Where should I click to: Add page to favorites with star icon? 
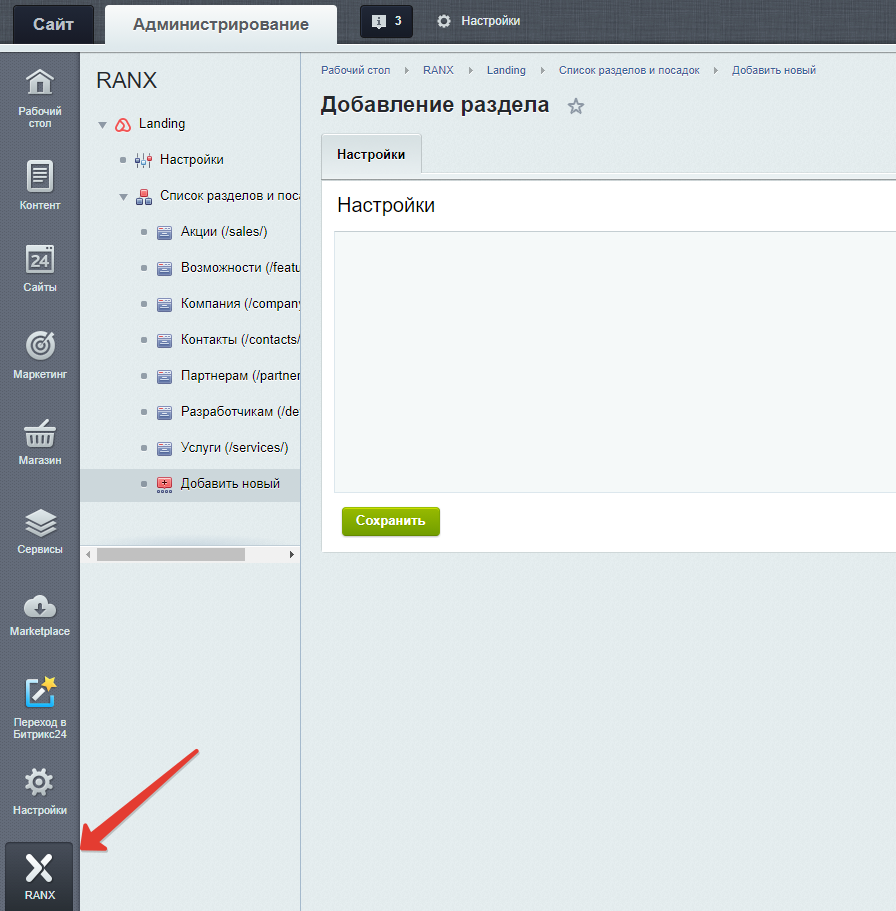click(575, 106)
